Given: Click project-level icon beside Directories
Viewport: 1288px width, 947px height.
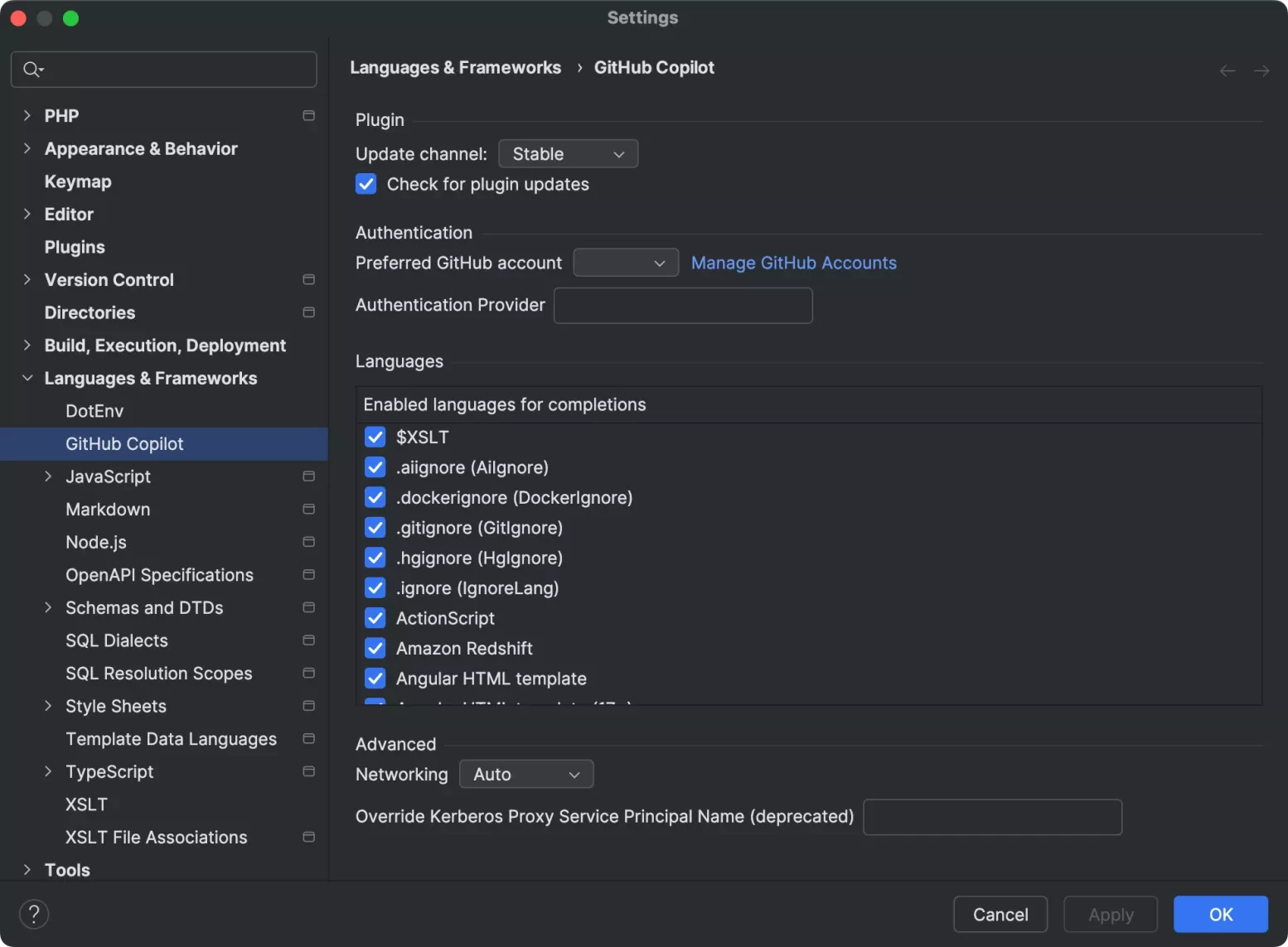Looking at the screenshot, I should click(309, 312).
